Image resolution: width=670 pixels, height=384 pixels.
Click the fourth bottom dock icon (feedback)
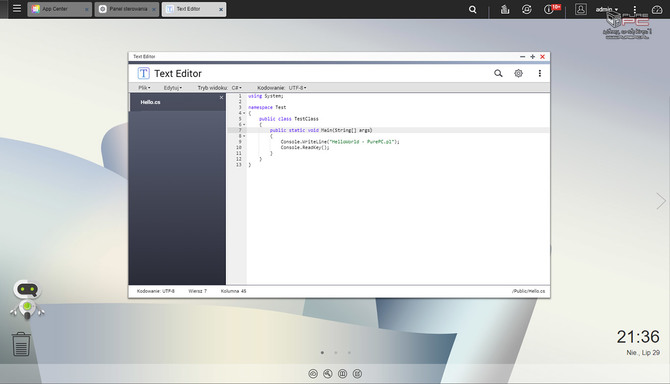point(357,374)
